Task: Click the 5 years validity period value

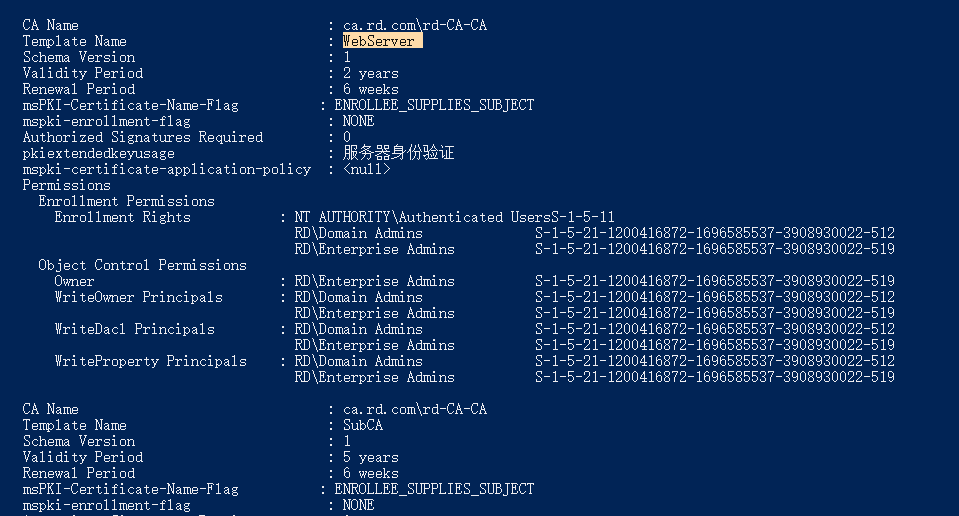Action: click(x=371, y=457)
